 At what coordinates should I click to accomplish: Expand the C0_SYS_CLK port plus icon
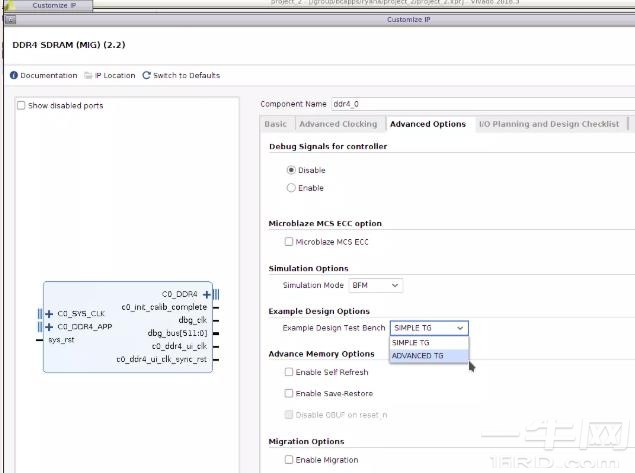point(49,314)
